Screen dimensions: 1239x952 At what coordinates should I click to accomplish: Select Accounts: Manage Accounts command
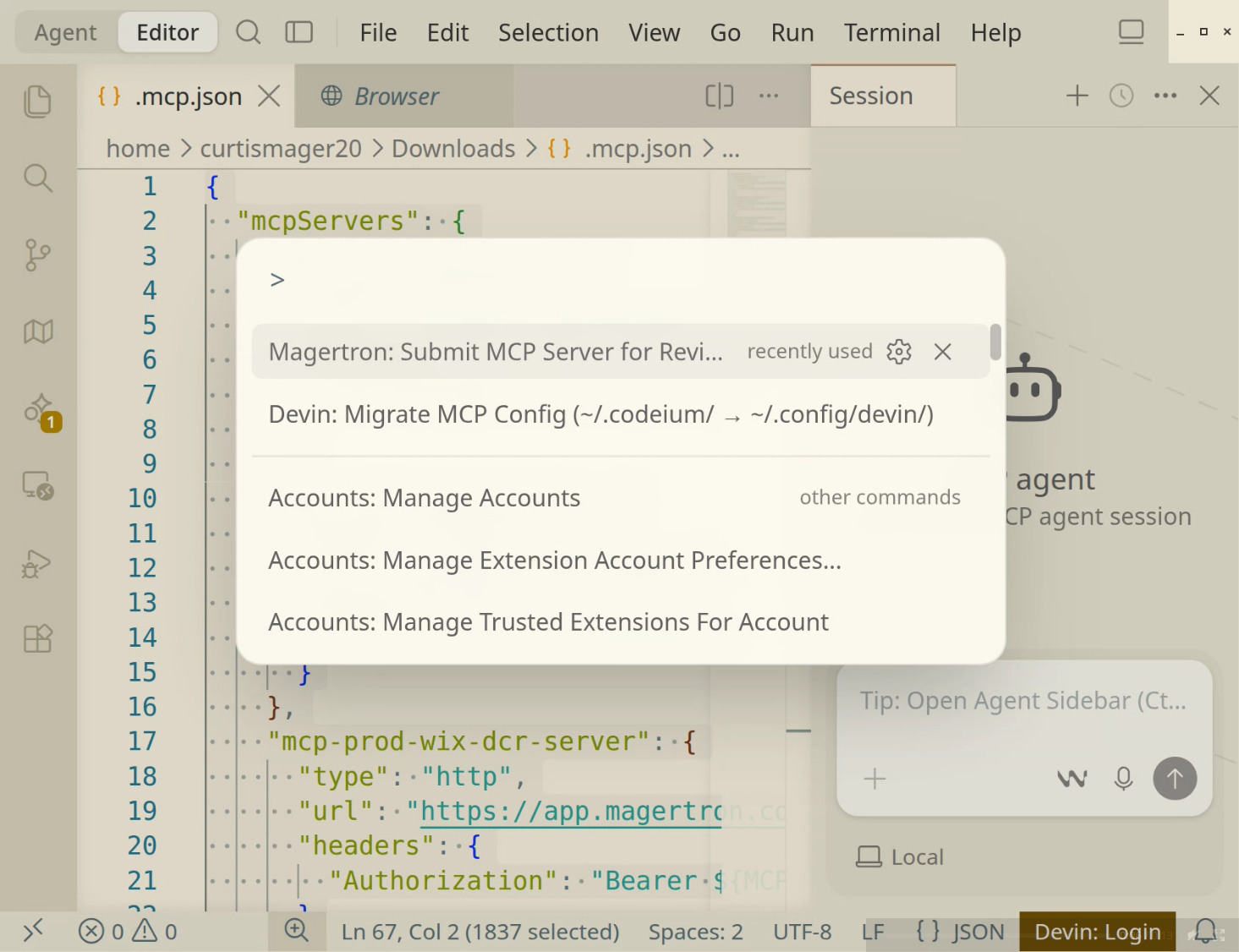(621, 498)
